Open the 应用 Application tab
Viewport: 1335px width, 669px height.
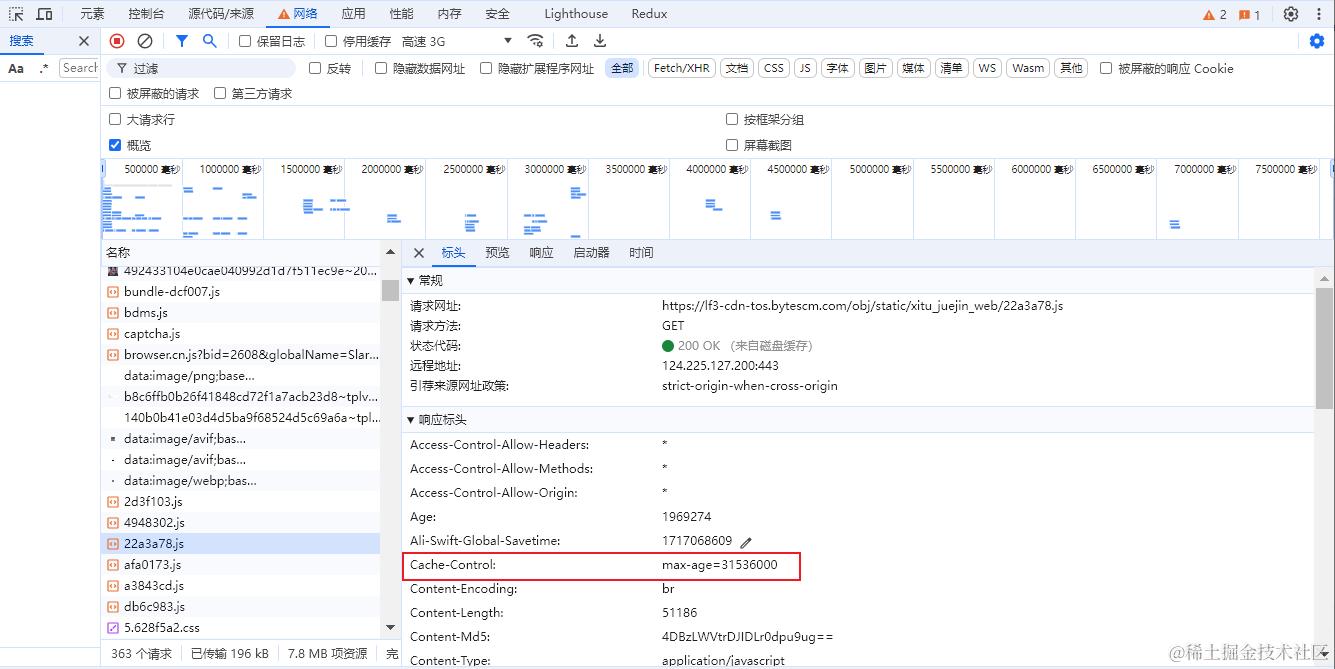point(353,14)
